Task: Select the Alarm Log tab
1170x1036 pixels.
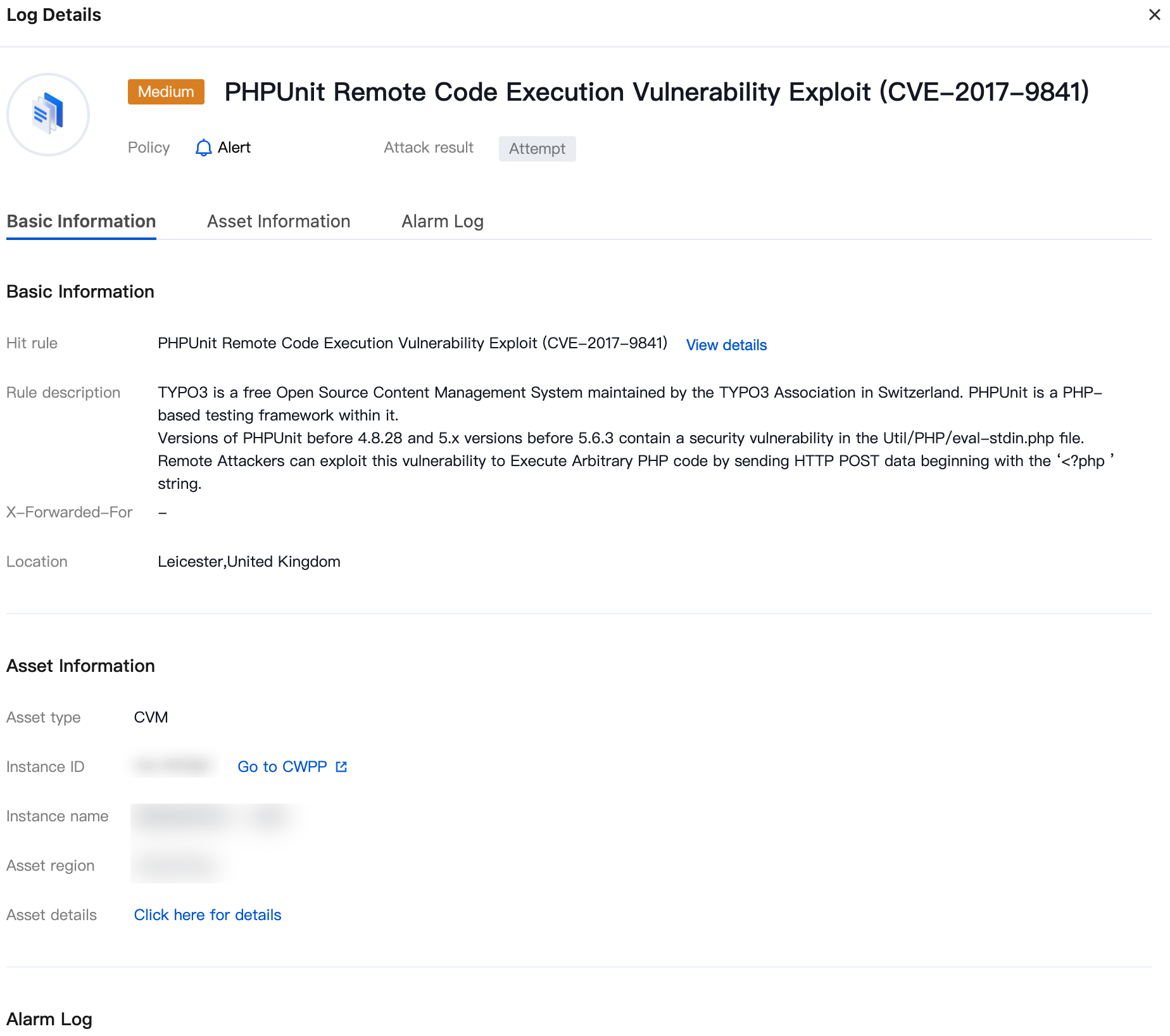Action: tap(442, 221)
